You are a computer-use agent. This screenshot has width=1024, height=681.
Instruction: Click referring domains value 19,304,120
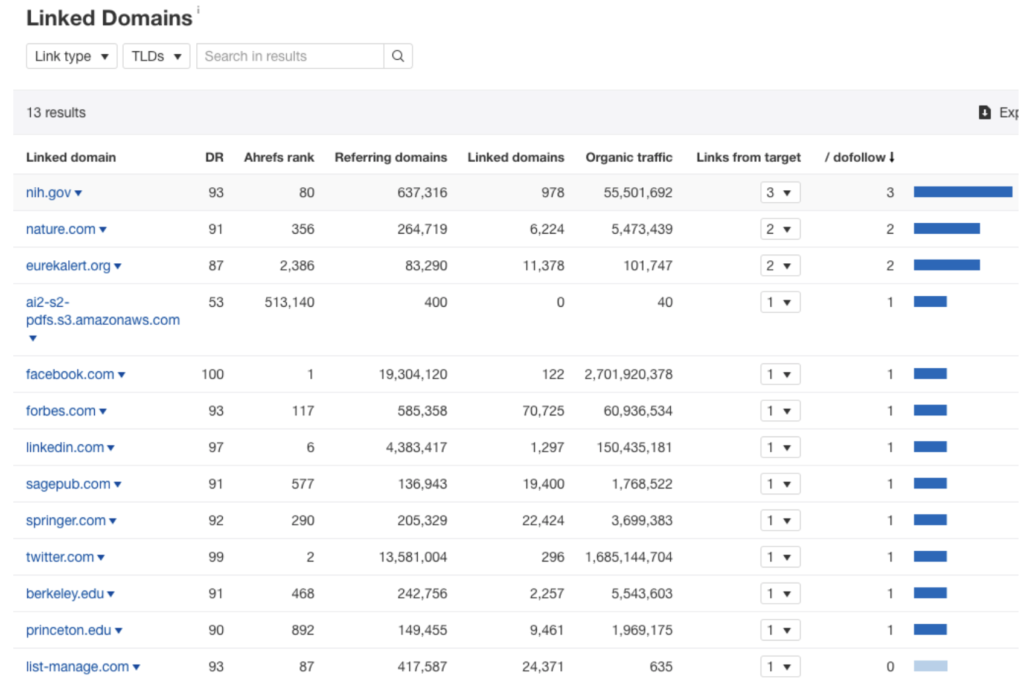[413, 374]
